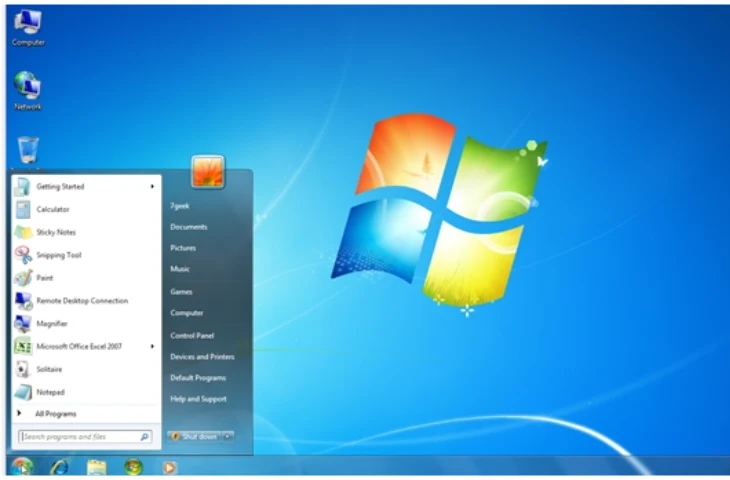
Task: Open Windows Media Player from the taskbar
Action: [170, 467]
